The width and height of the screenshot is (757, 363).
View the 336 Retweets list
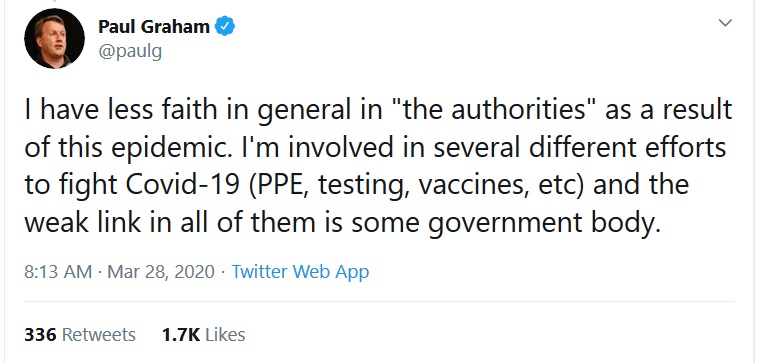click(x=80, y=335)
